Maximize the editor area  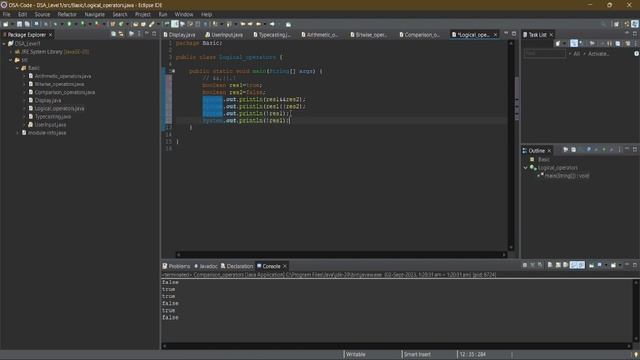click(x=514, y=34)
